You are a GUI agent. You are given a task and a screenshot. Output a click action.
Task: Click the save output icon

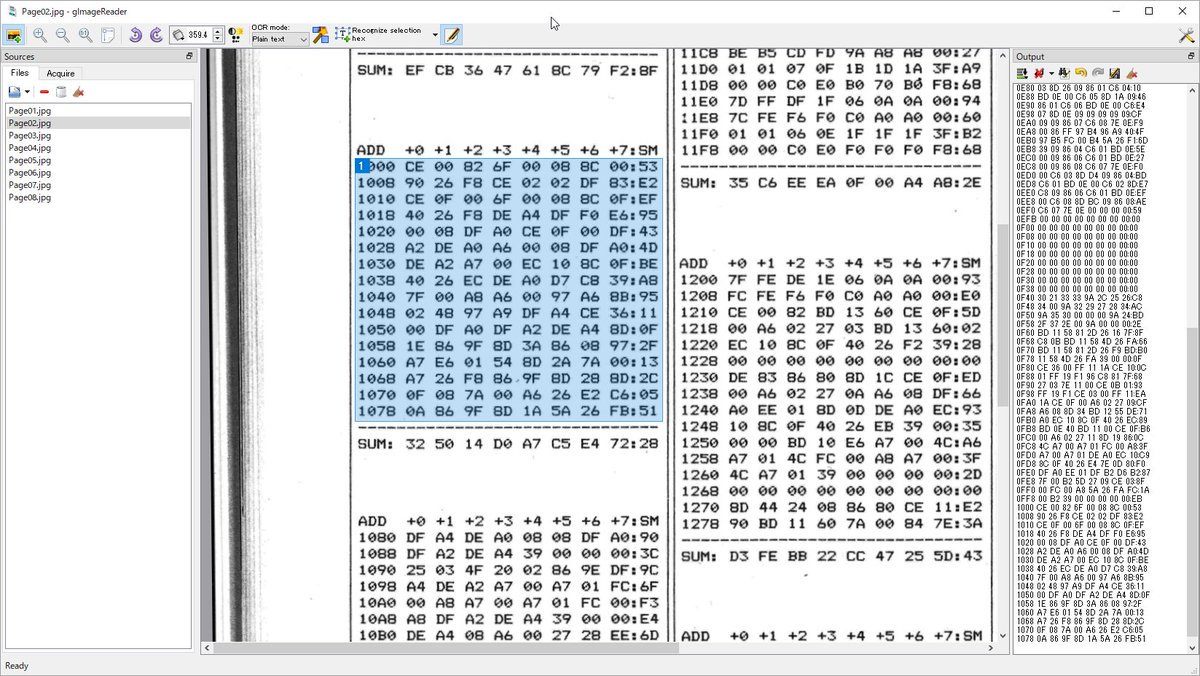[x=1114, y=73]
